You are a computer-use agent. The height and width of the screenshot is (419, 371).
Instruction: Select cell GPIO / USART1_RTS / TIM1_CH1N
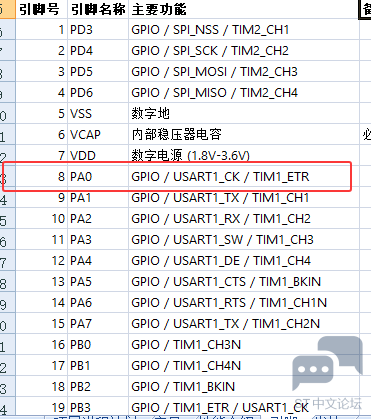(244, 303)
